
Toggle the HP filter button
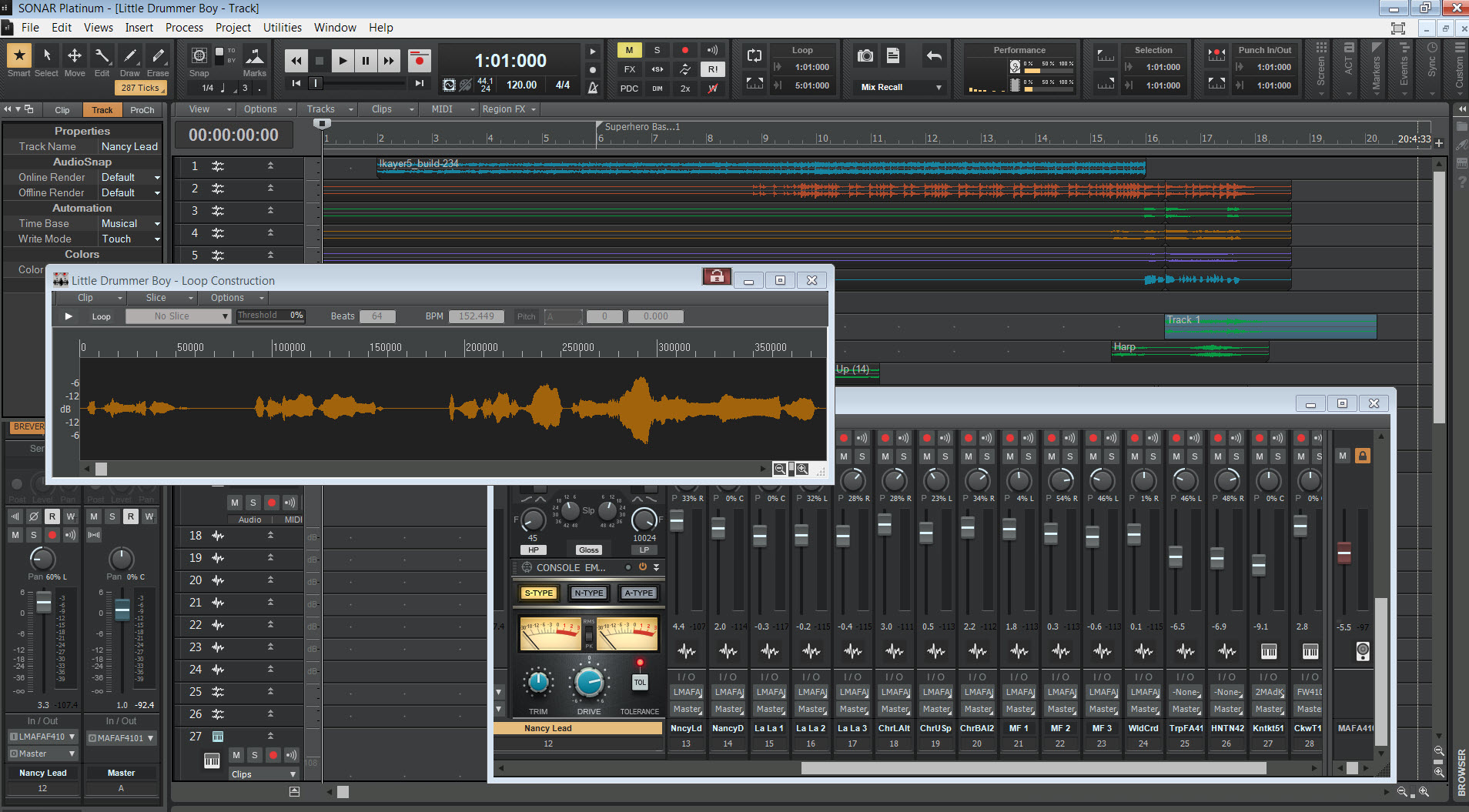tap(533, 550)
